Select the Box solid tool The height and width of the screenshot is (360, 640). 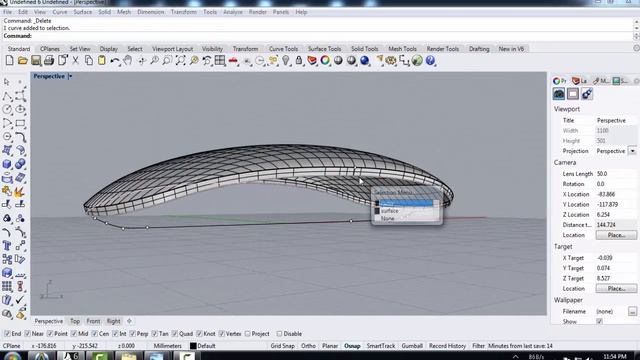tap(7, 164)
